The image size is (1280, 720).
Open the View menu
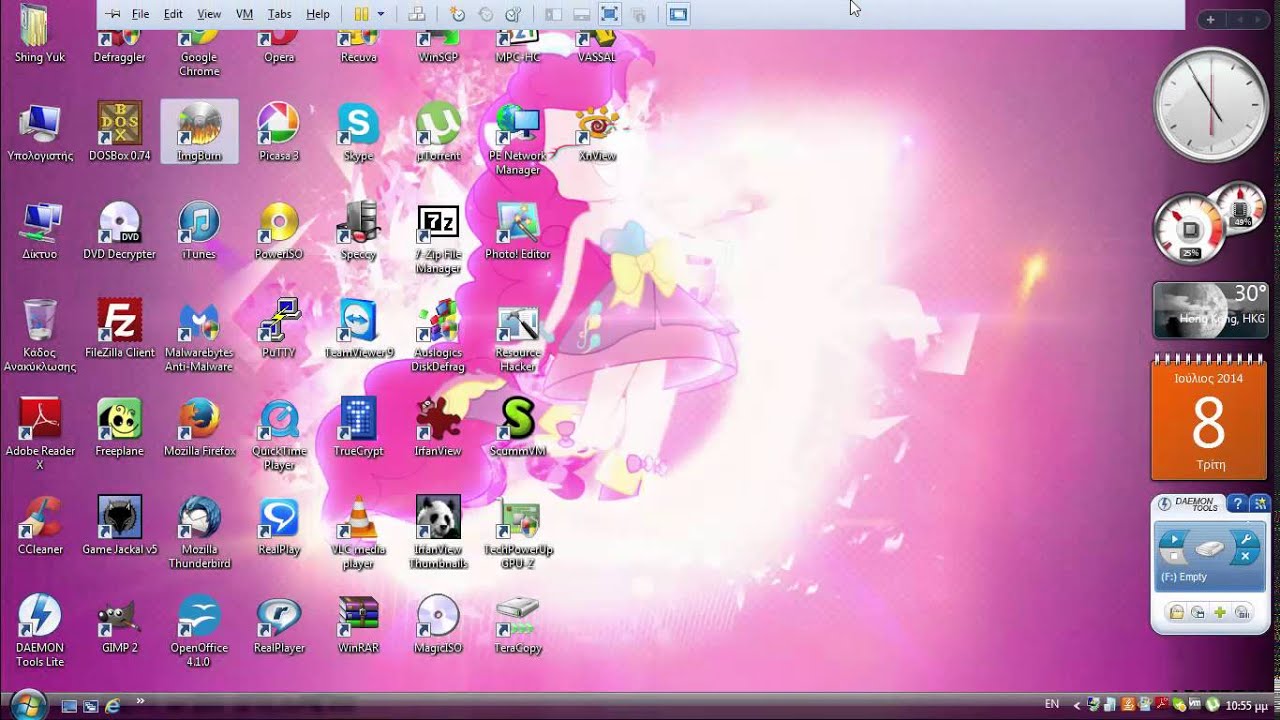[209, 14]
